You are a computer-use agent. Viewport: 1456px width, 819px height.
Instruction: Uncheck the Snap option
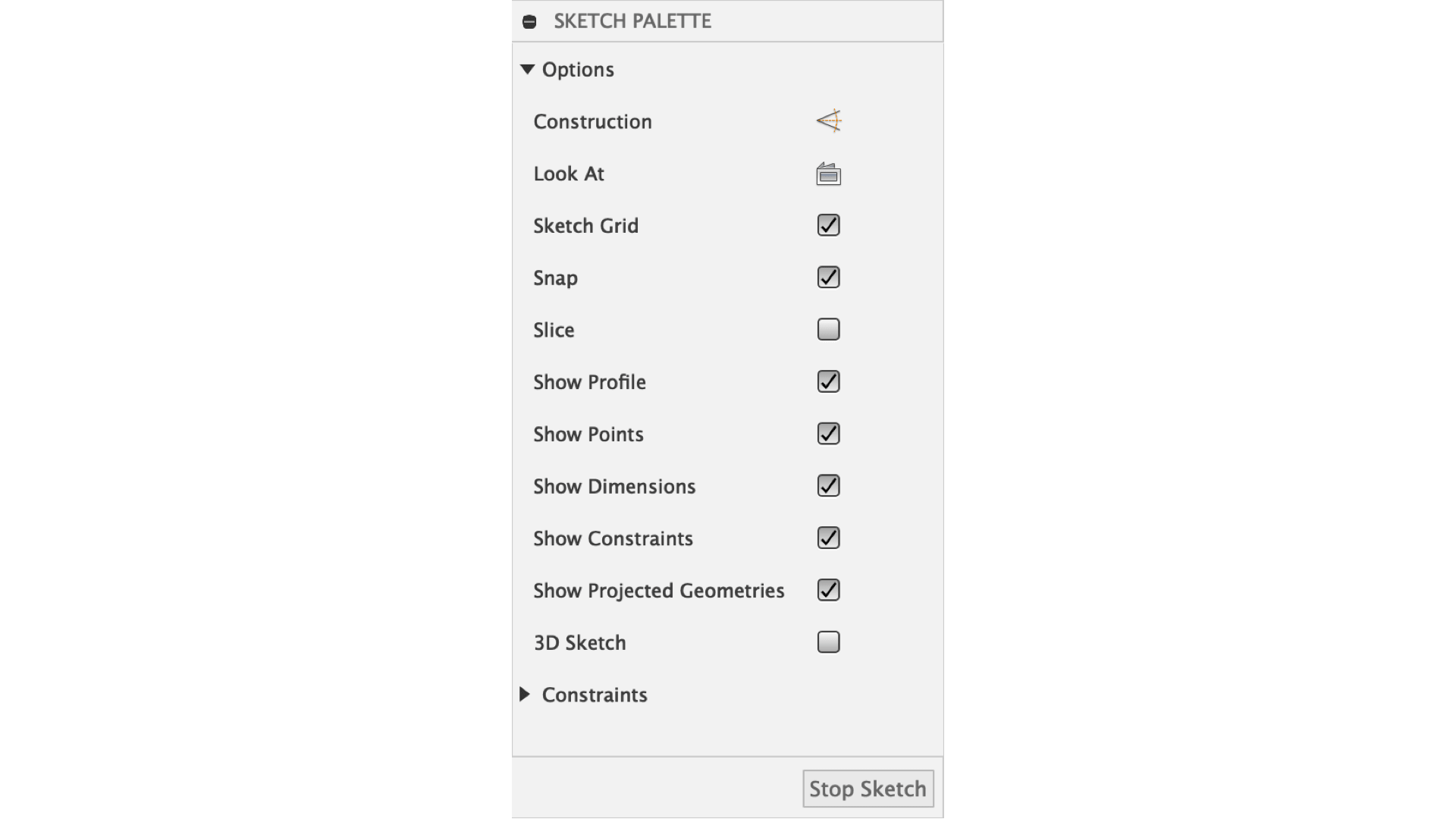coord(829,278)
